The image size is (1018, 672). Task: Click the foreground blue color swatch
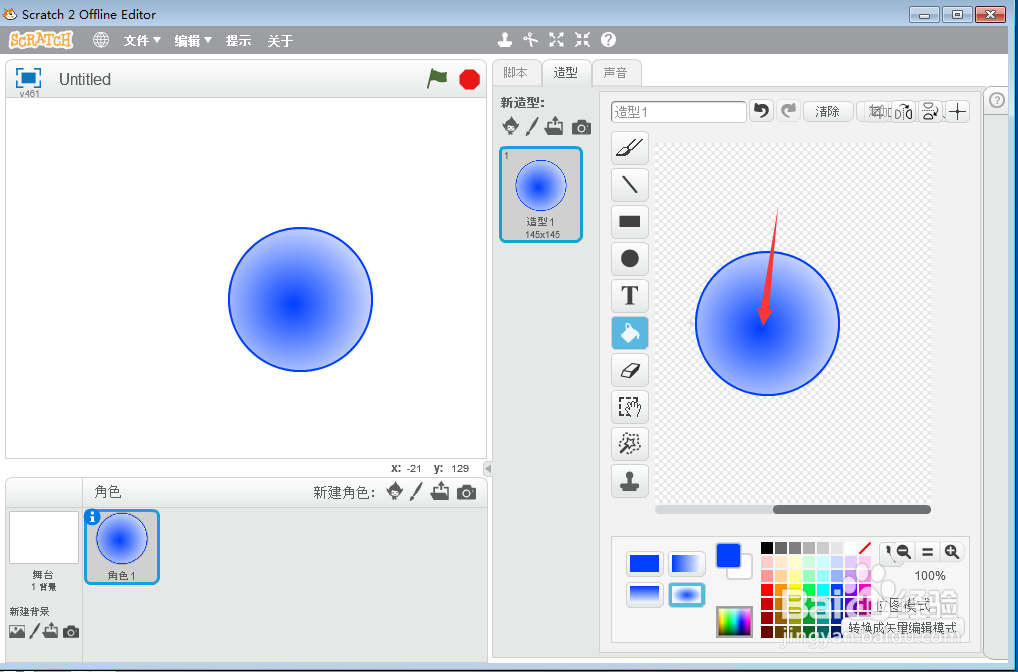[728, 556]
